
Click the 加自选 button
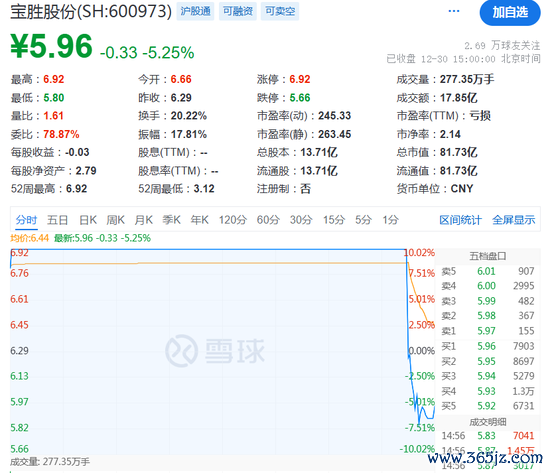(510, 13)
